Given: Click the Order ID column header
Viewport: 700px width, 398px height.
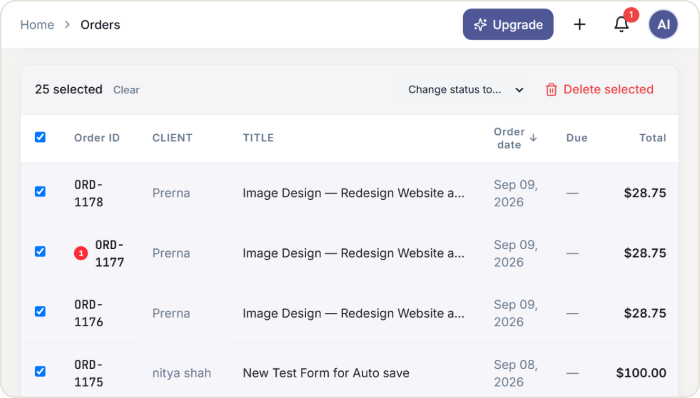Looking at the screenshot, I should click(97, 138).
